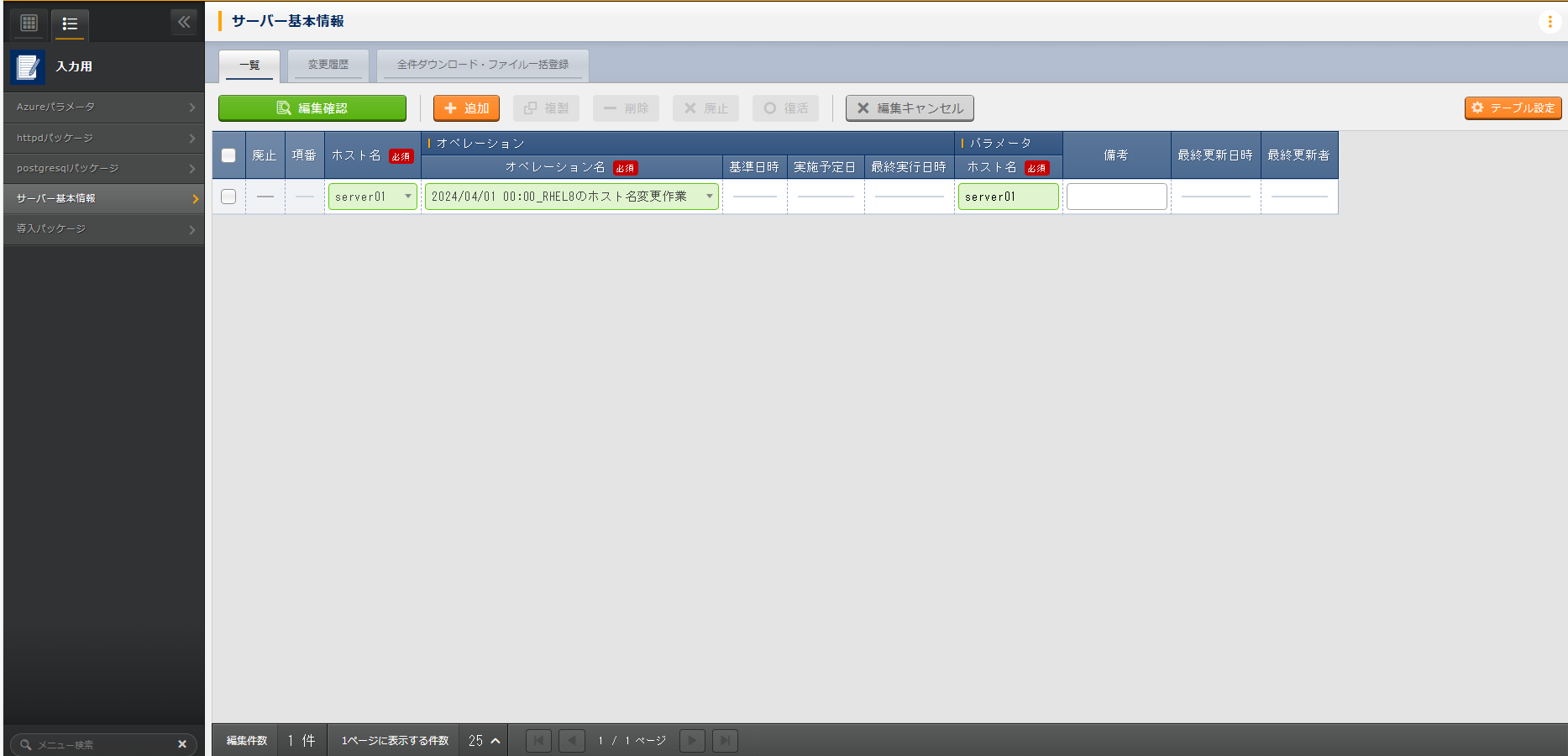1568x756 pixels.
Task: Clear the メニュー検索 field with the × icon
Action: (182, 743)
